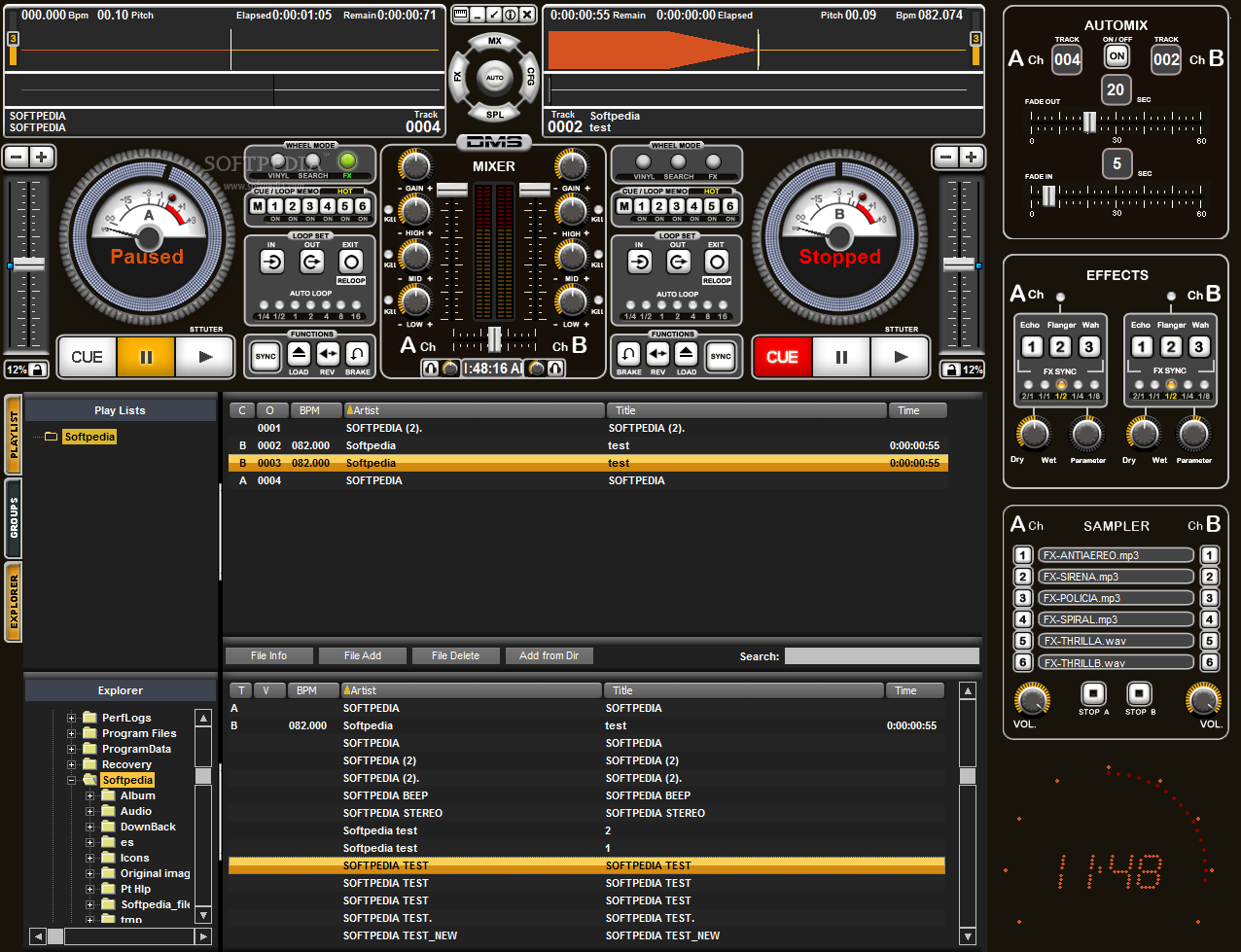Click deck A Exit/Reloop loop button
Image resolution: width=1241 pixels, height=952 pixels.
pyautogui.click(x=351, y=262)
